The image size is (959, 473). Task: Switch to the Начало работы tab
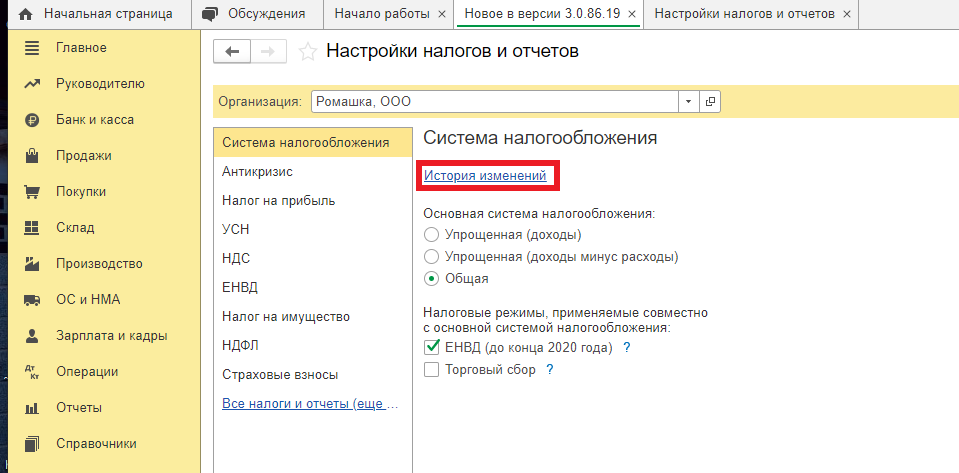coord(381,14)
